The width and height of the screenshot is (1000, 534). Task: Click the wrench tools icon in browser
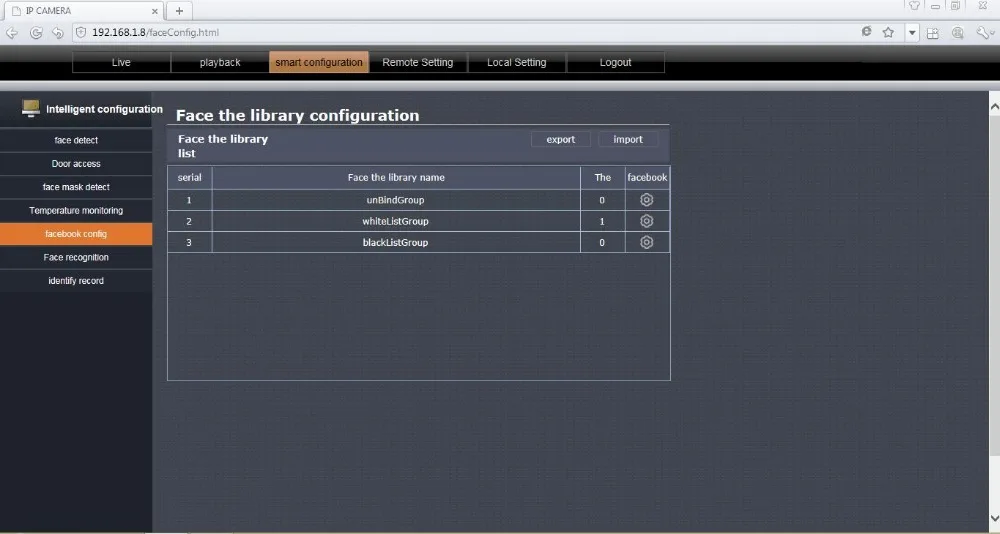983,33
